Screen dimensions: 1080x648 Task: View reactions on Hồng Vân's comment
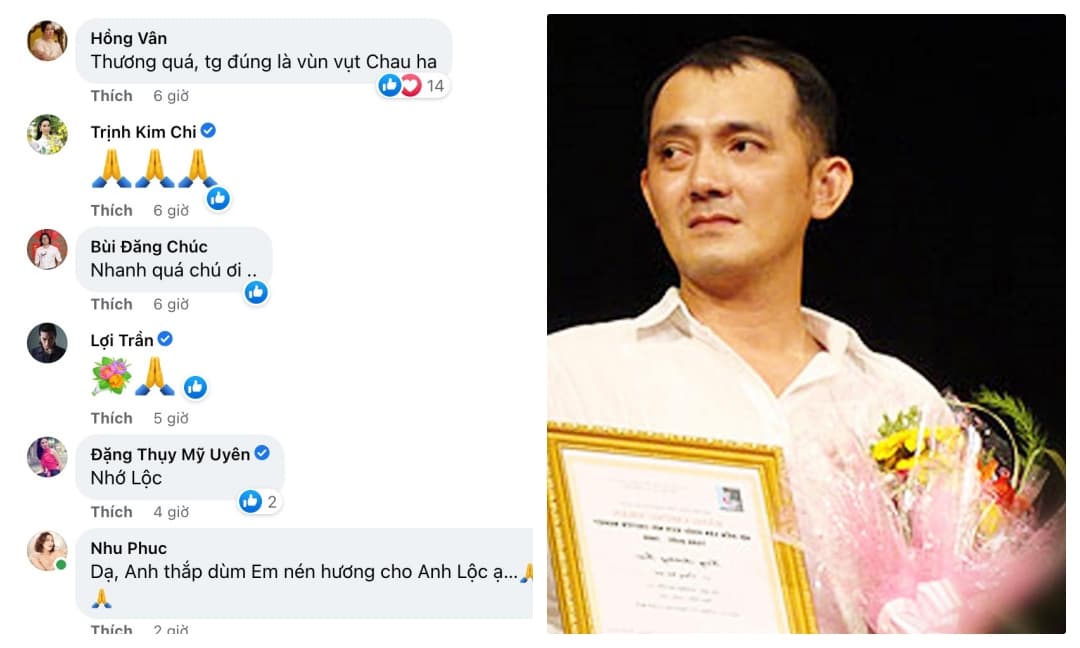tap(413, 85)
